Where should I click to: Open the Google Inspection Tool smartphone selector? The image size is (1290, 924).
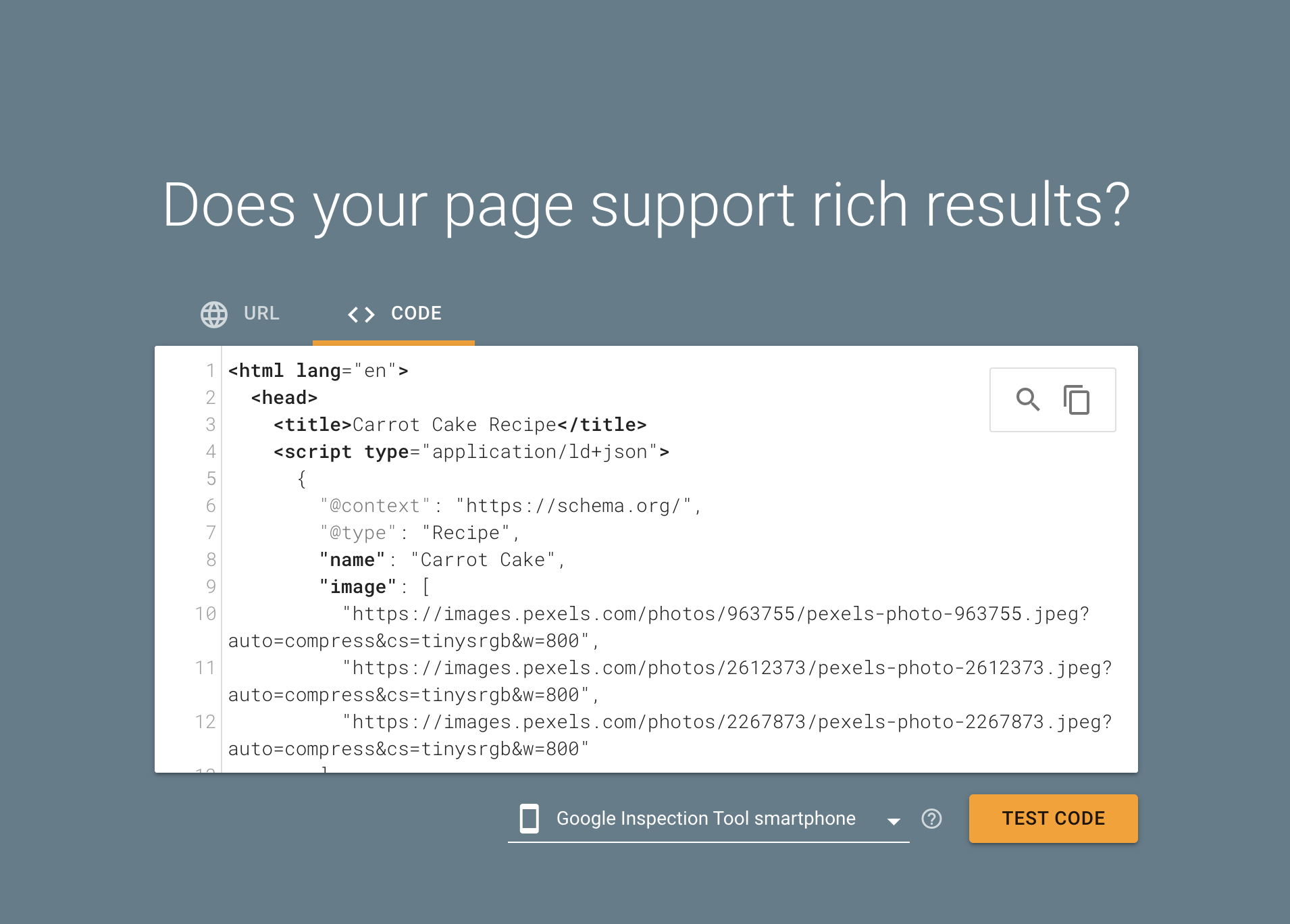706,819
